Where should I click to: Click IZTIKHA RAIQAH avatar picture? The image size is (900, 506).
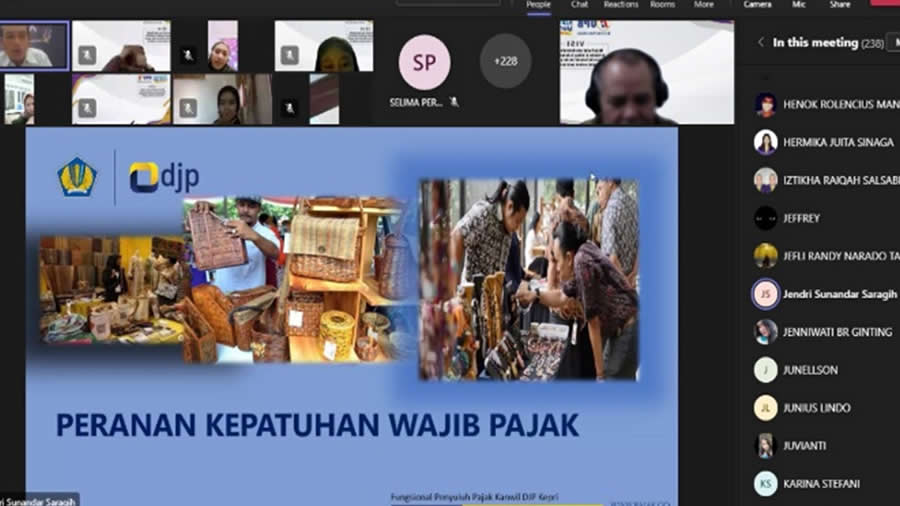766,180
